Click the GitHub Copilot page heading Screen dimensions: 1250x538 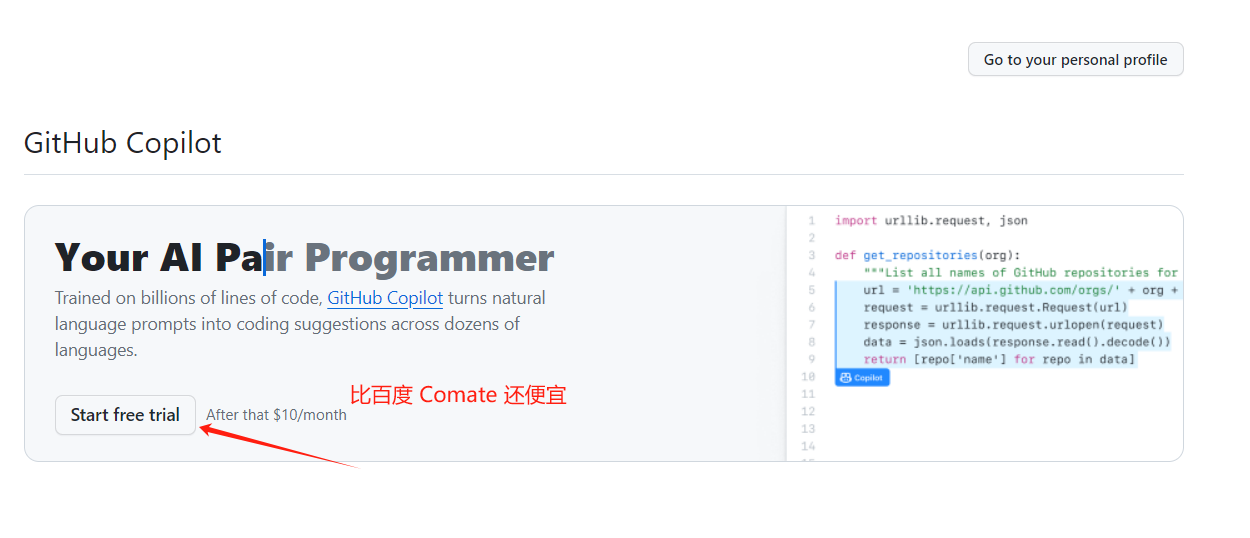point(123,143)
